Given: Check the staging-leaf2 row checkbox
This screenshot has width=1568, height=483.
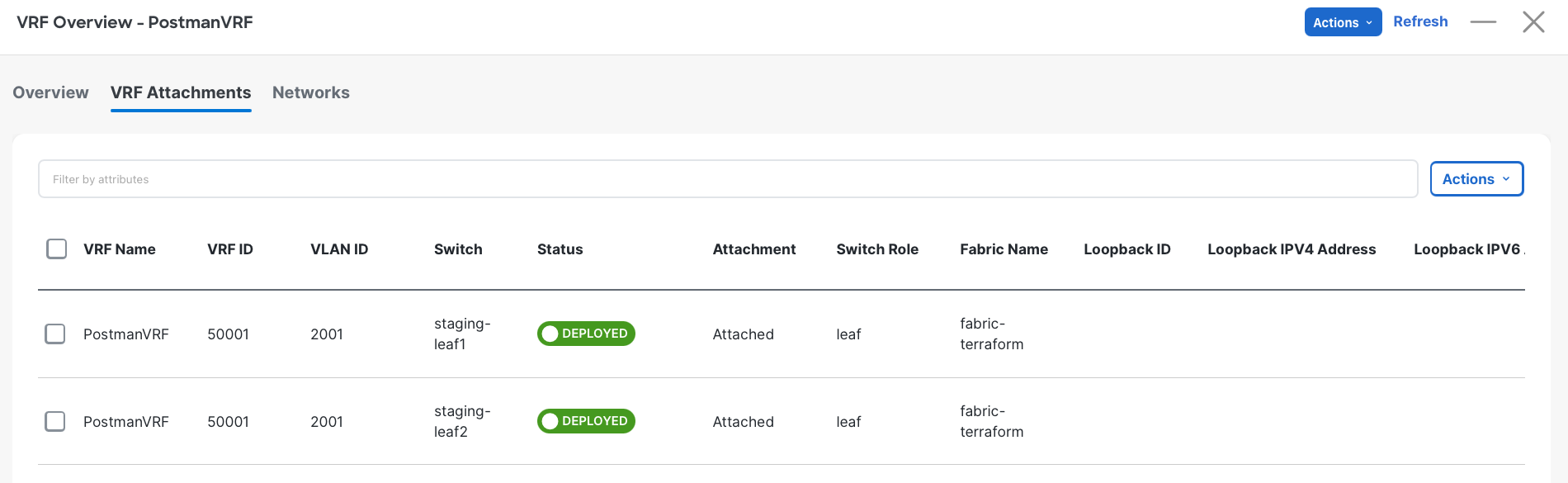Looking at the screenshot, I should [x=55, y=421].
